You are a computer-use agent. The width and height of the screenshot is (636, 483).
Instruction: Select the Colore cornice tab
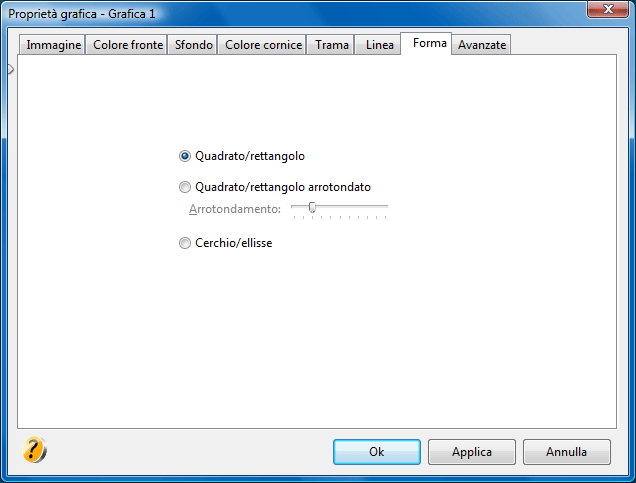263,45
